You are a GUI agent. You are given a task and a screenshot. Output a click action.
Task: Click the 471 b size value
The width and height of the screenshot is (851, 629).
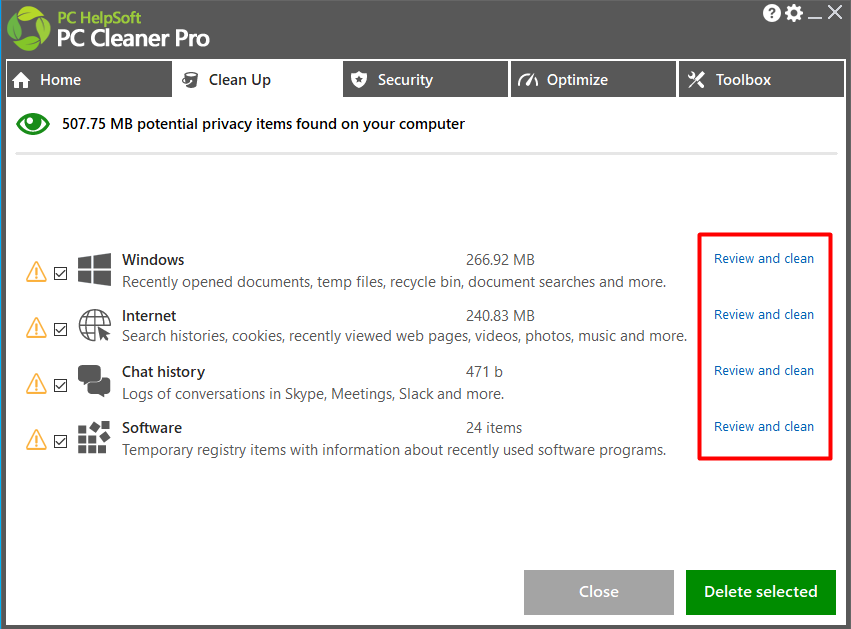484,372
